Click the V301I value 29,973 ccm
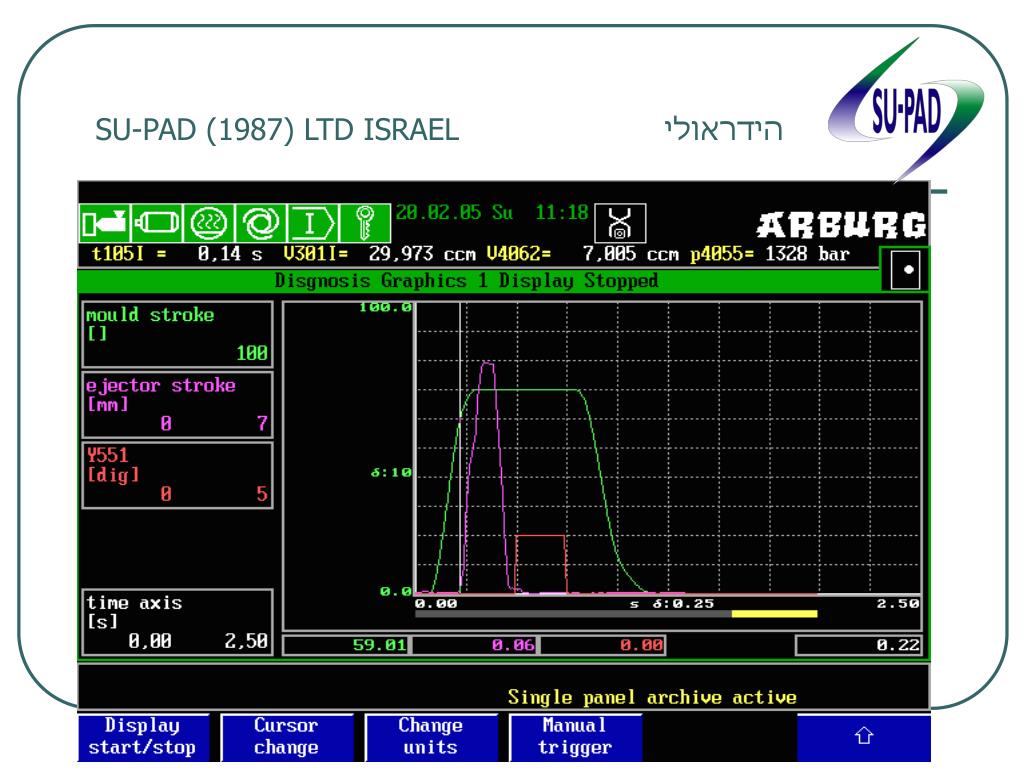Screen dimensions: 1024x768 click(422, 254)
